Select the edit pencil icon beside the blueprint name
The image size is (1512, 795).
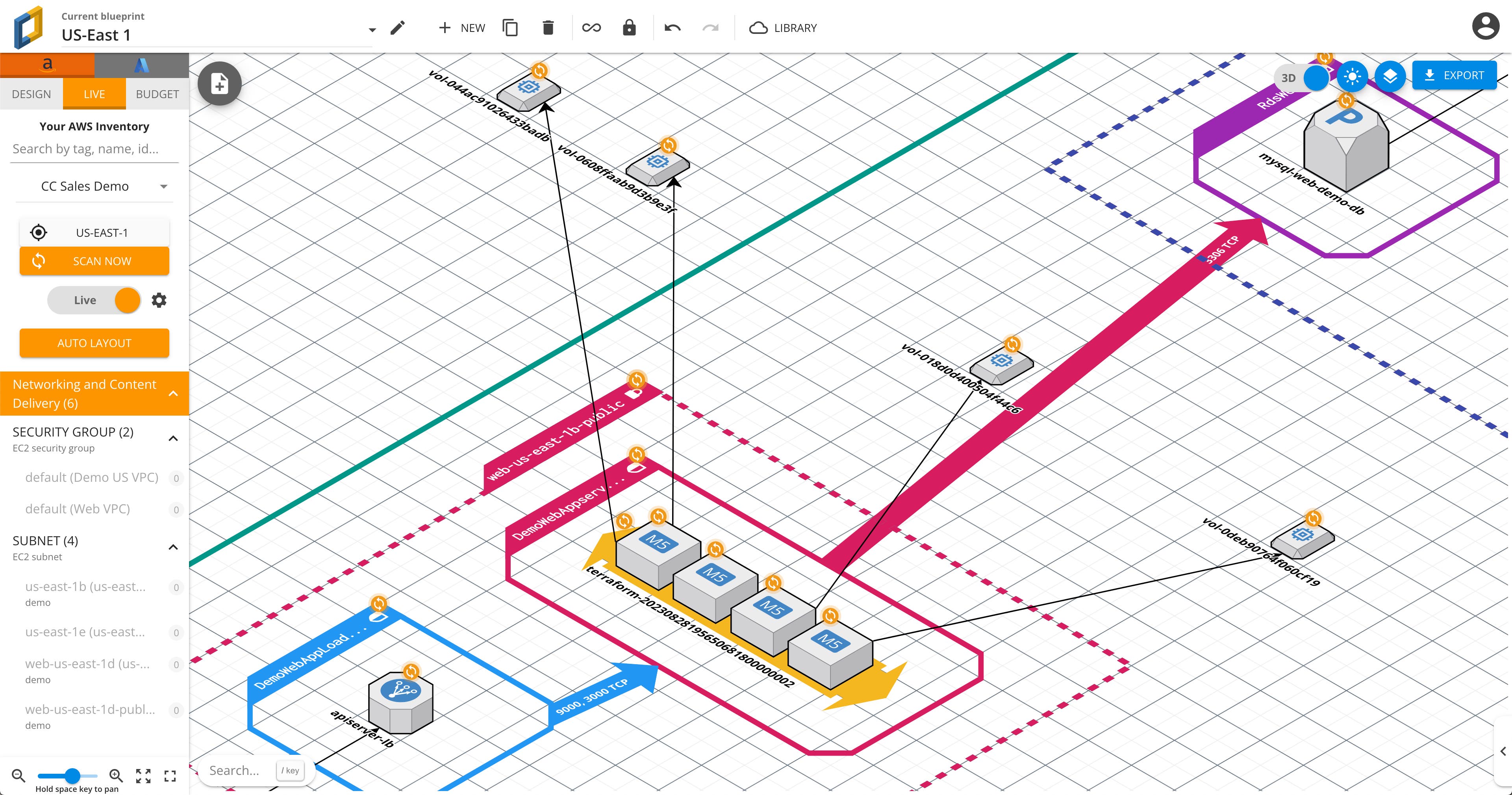pyautogui.click(x=399, y=27)
